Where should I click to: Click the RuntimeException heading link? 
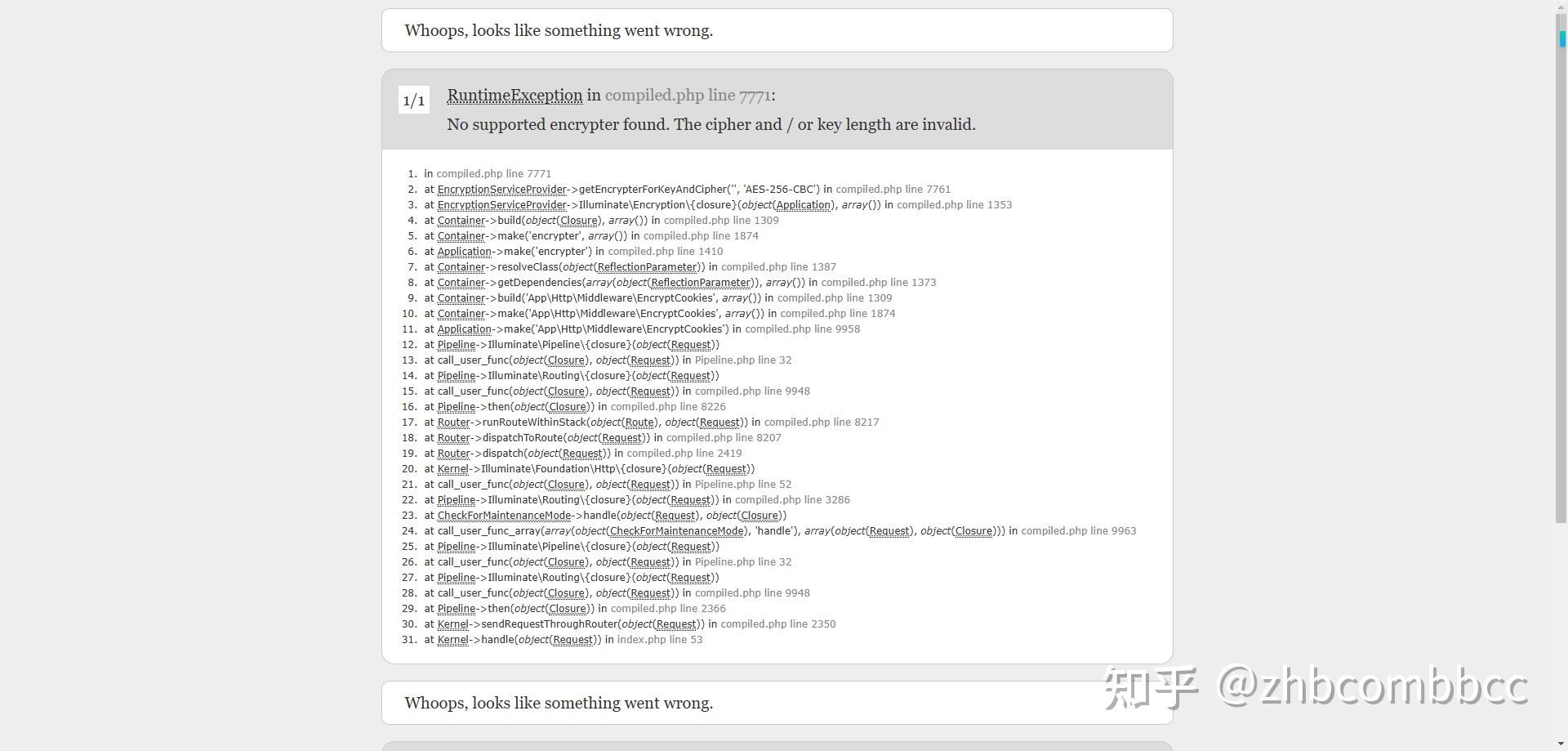click(x=514, y=96)
